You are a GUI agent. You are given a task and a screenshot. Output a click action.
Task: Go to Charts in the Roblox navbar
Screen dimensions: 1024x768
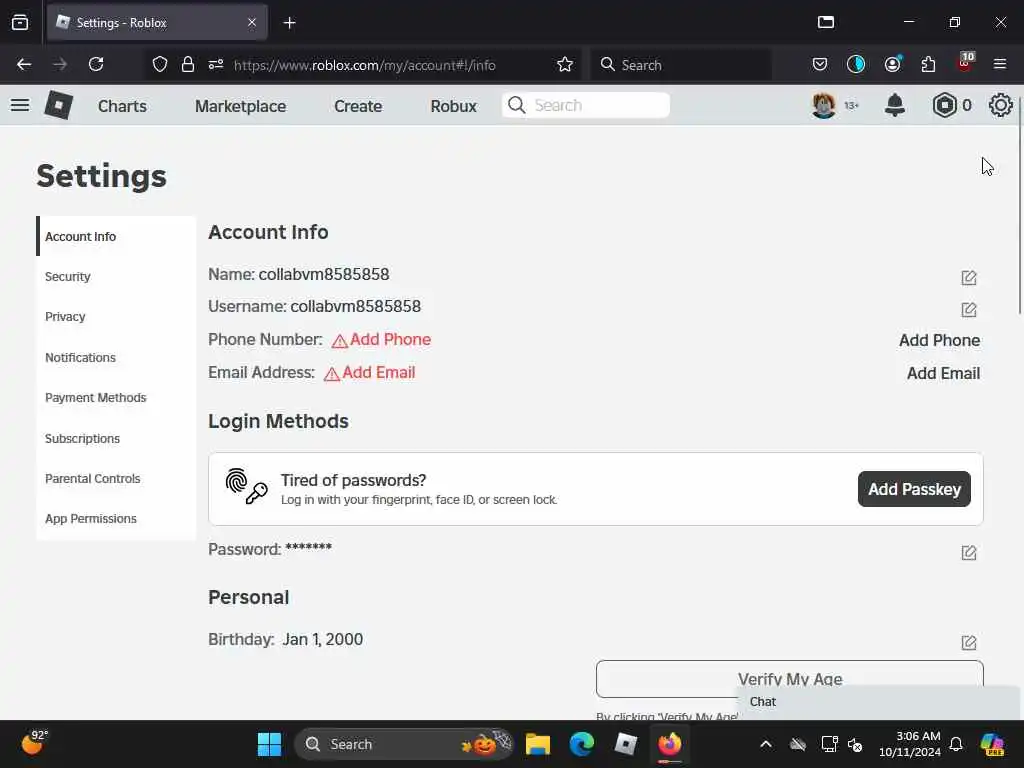coord(122,106)
